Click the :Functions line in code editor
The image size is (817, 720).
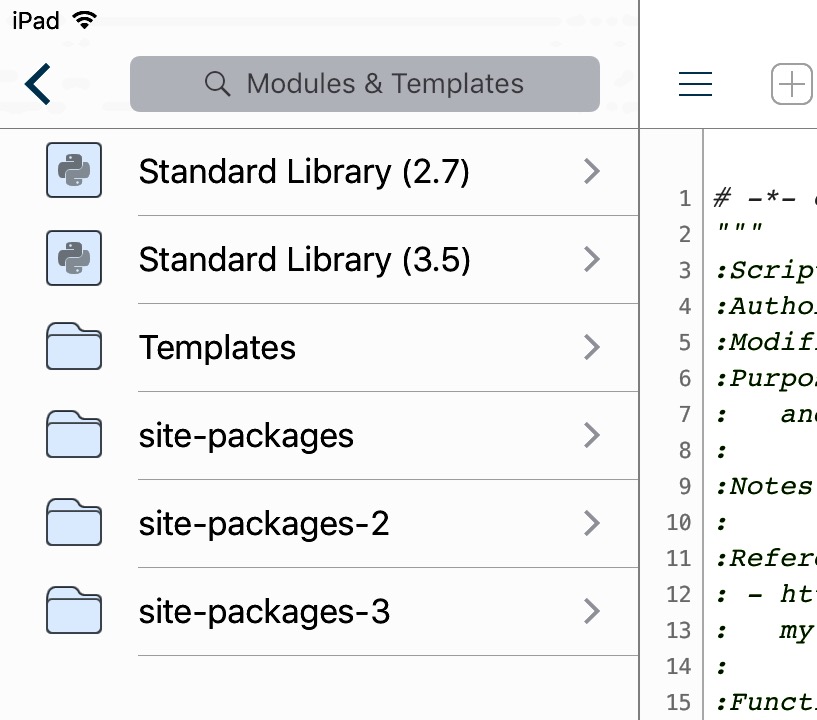point(766,703)
